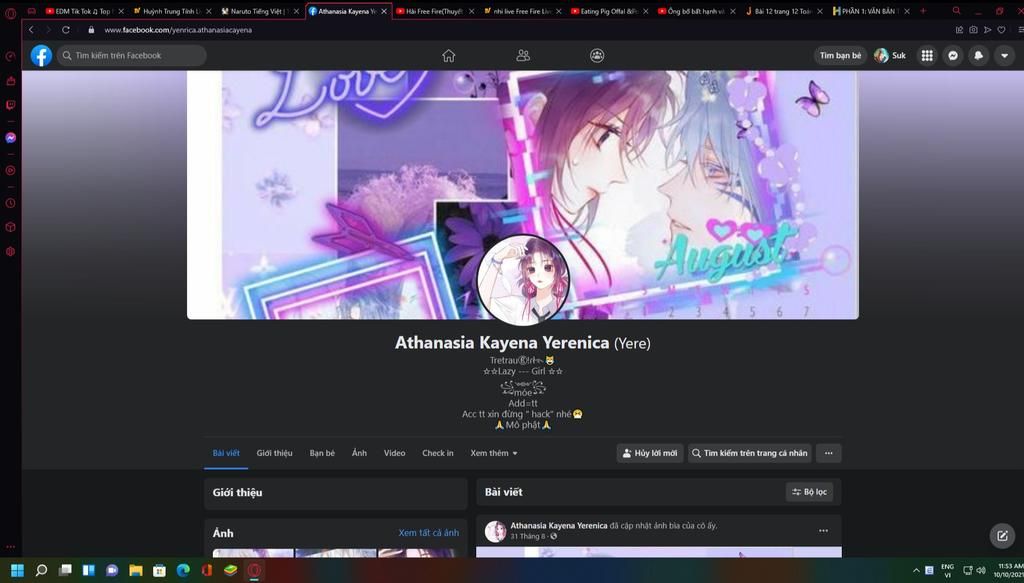Switch to the 'Huỳnh Trung Tính' browser tab
The height and width of the screenshot is (583, 1024).
172,11
